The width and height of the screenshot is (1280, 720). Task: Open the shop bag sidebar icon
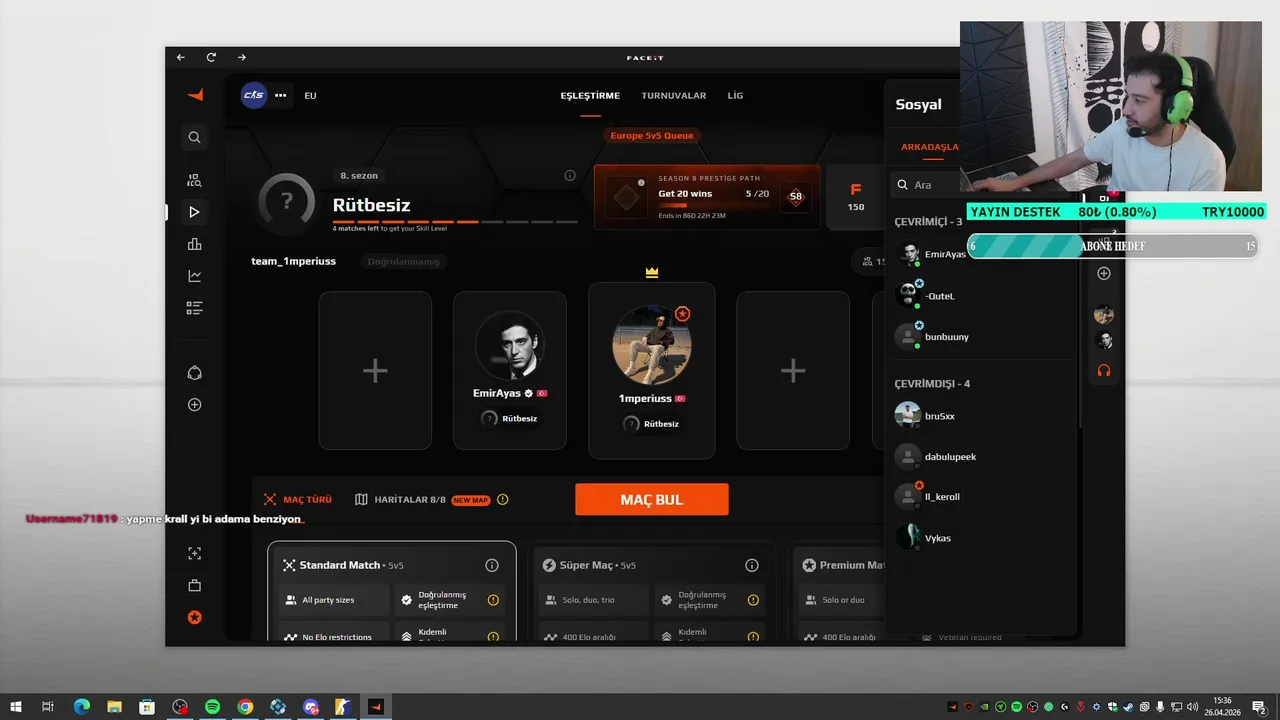tap(195, 585)
